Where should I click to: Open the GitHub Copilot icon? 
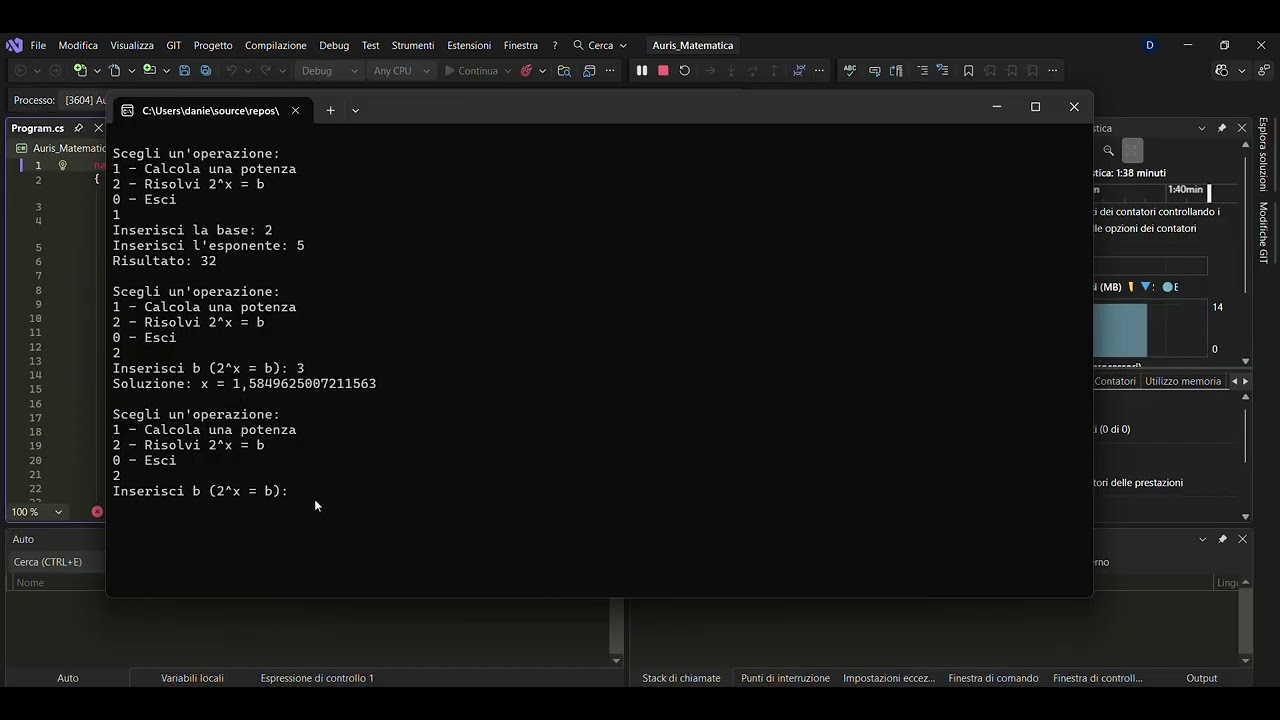[x=1221, y=71]
